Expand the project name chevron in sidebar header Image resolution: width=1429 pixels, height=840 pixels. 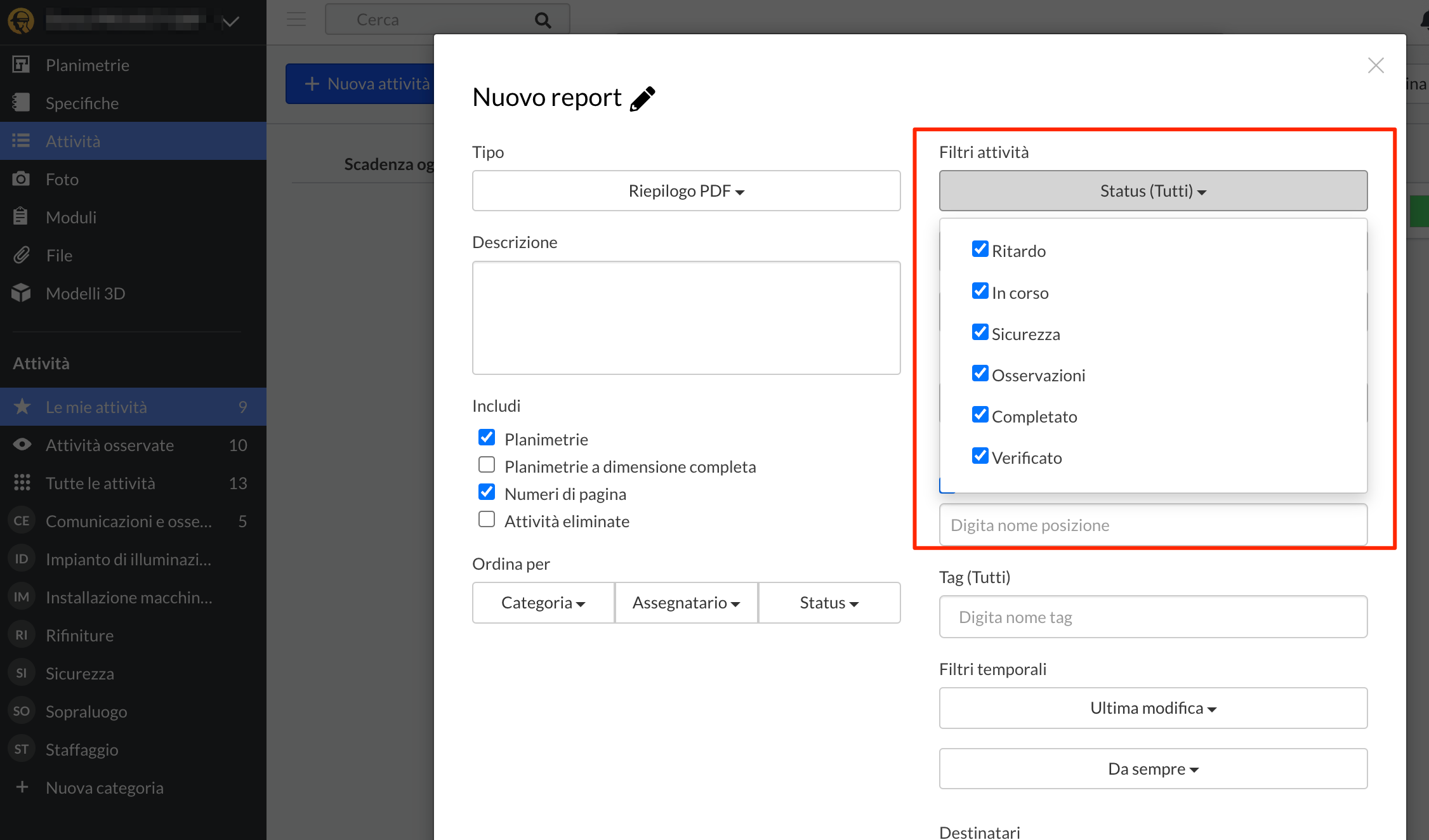click(x=230, y=22)
